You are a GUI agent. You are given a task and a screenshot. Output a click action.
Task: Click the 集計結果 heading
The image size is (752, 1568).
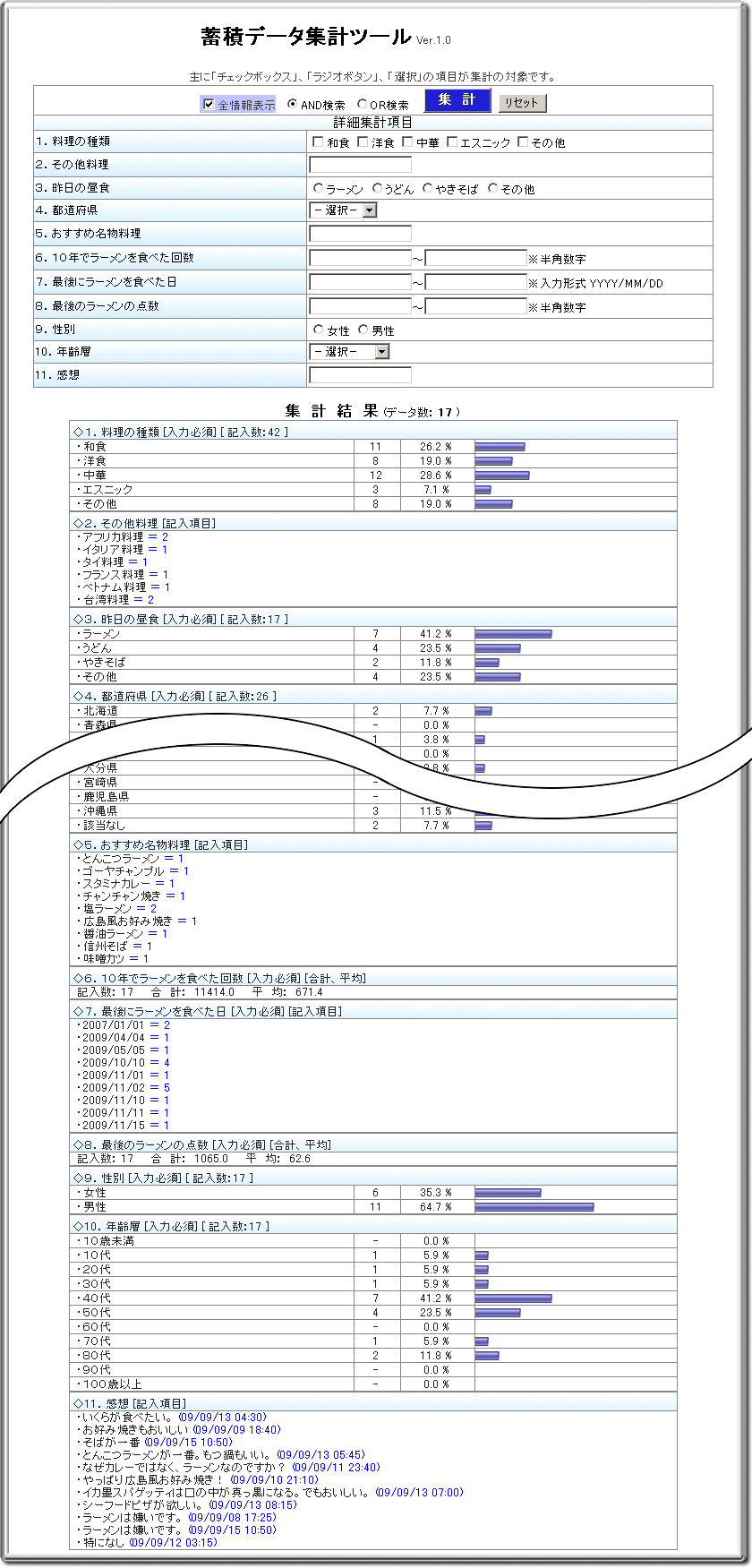[332, 411]
